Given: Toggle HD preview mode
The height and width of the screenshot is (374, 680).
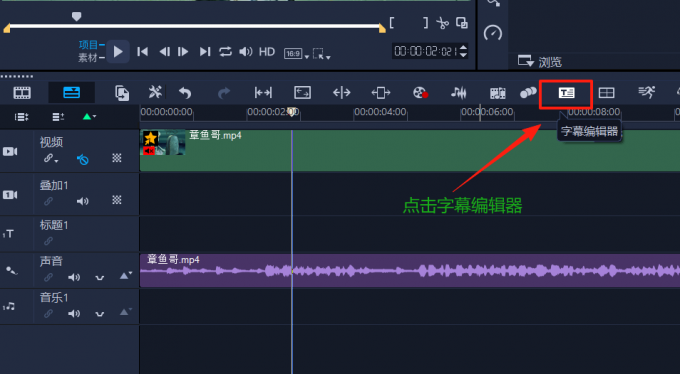Looking at the screenshot, I should tap(267, 52).
